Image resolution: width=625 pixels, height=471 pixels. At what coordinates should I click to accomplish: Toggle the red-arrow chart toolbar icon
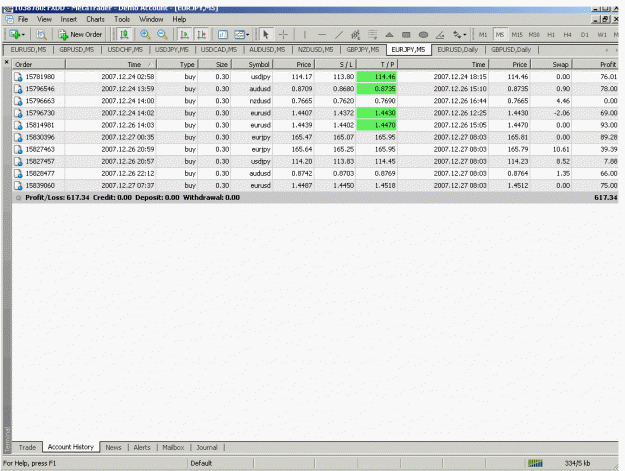(x=202, y=35)
